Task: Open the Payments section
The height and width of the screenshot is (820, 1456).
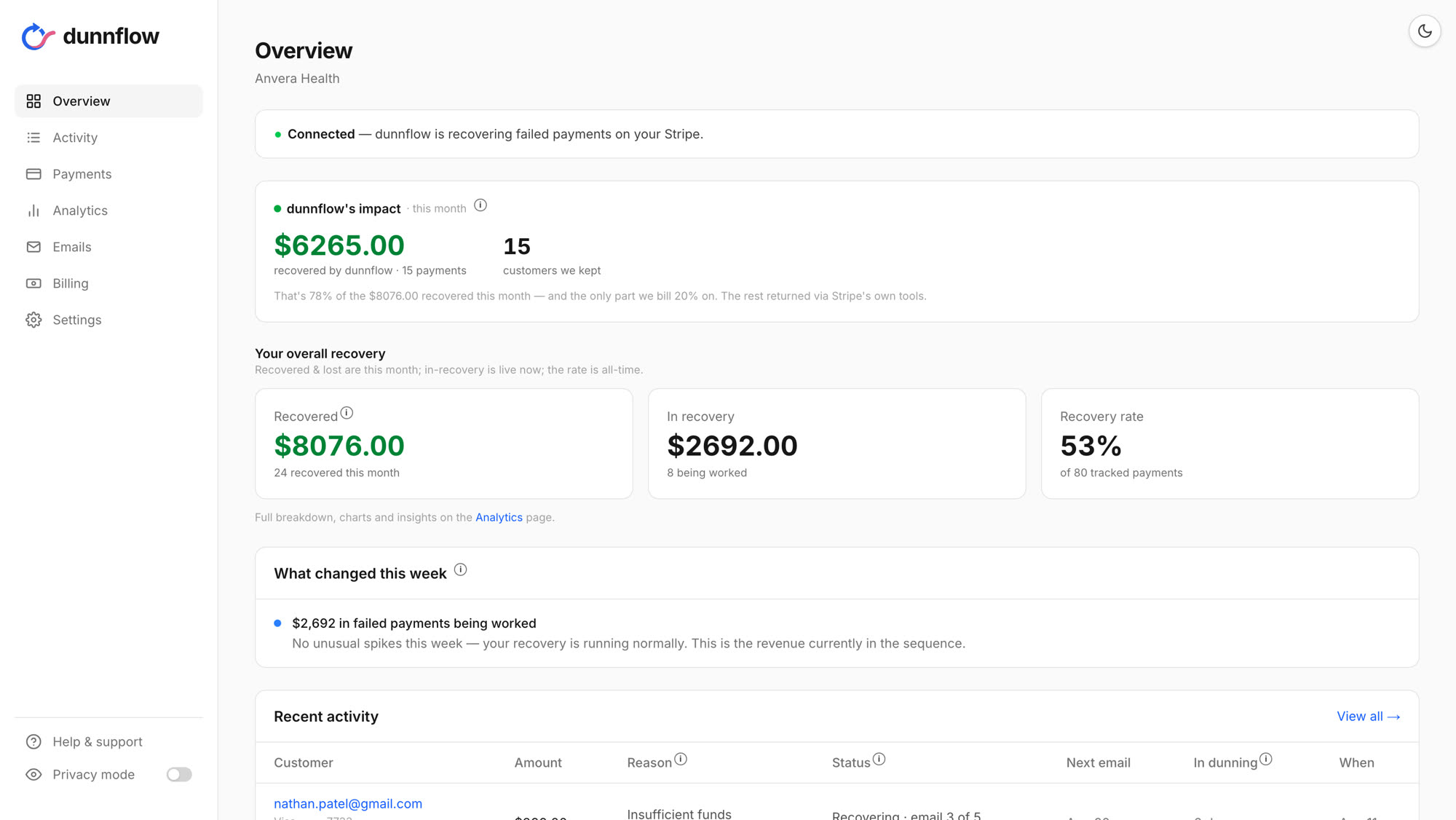Action: pos(108,174)
